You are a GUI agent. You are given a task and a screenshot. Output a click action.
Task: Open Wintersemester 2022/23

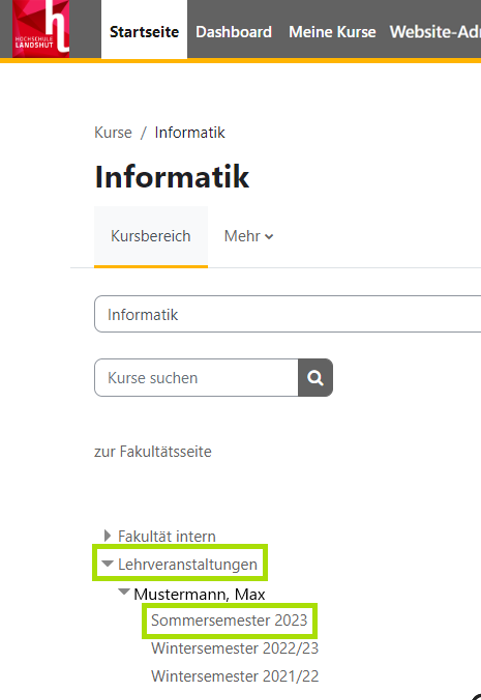(235, 648)
